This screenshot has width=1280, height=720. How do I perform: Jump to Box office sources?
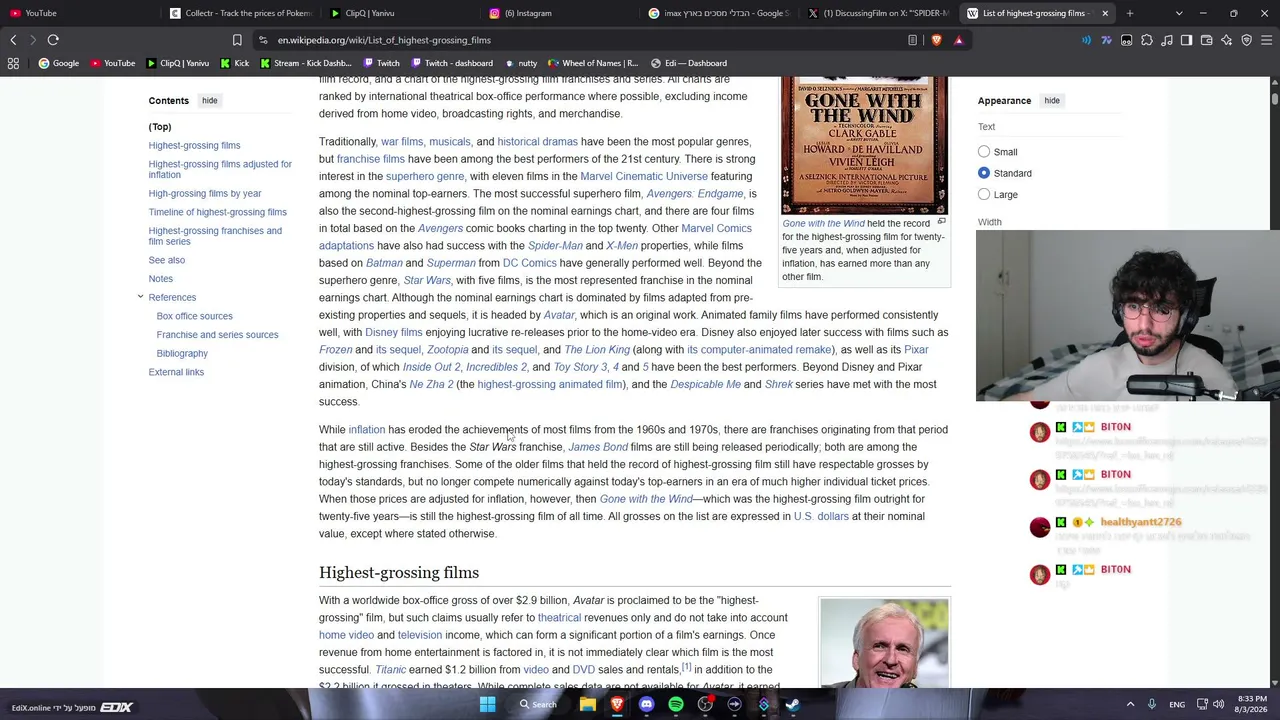coord(194,316)
